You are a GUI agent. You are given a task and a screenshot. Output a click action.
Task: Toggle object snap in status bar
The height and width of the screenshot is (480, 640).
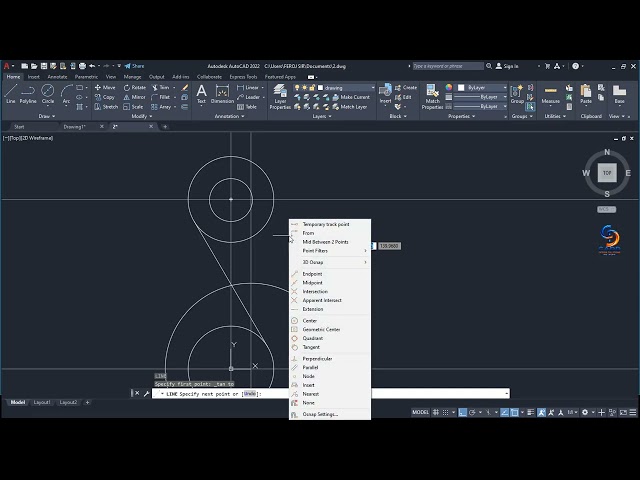(x=514, y=412)
